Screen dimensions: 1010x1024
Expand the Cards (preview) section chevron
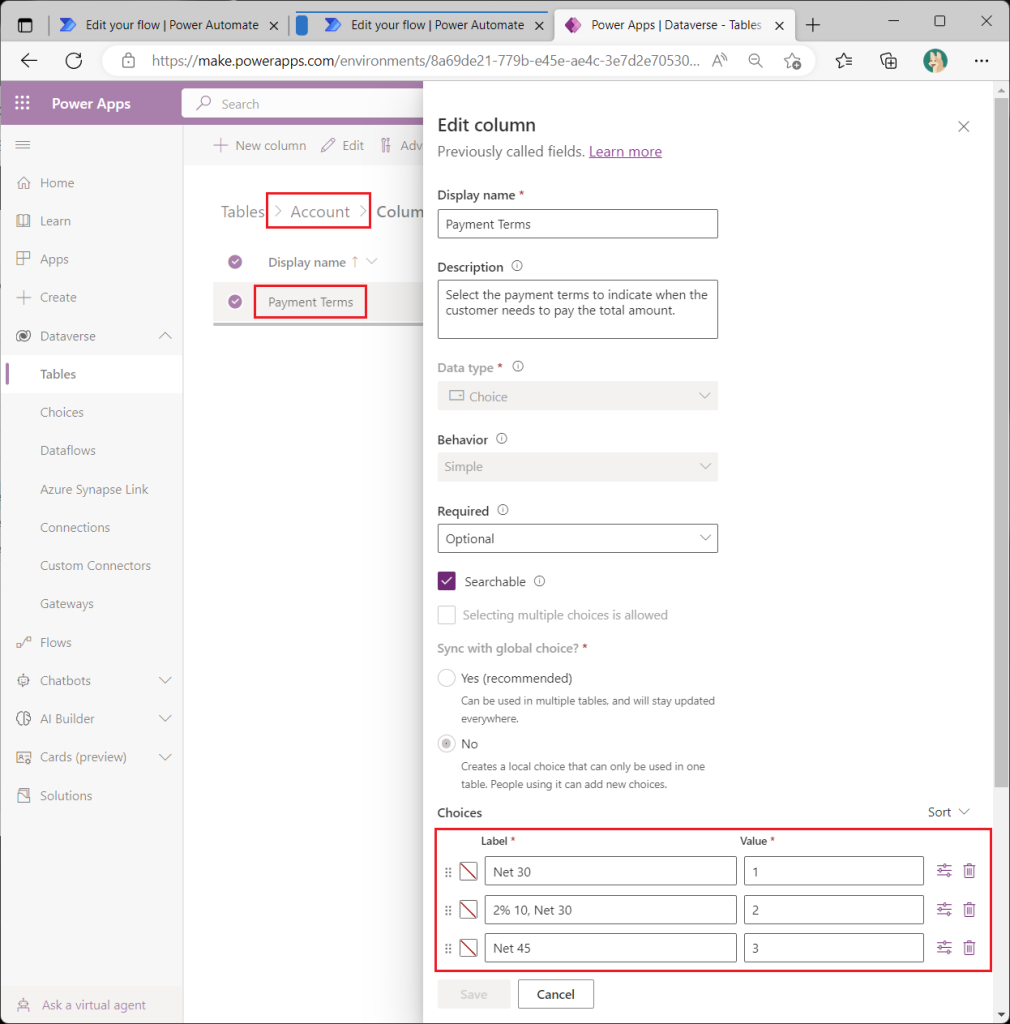165,757
